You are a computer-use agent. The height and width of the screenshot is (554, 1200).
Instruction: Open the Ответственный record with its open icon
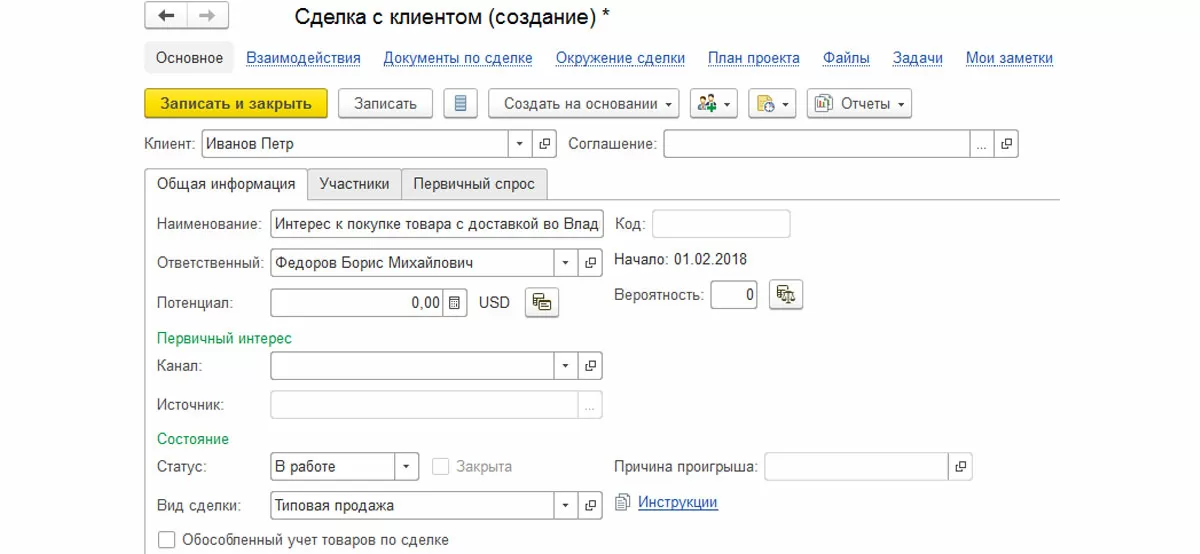coord(591,263)
